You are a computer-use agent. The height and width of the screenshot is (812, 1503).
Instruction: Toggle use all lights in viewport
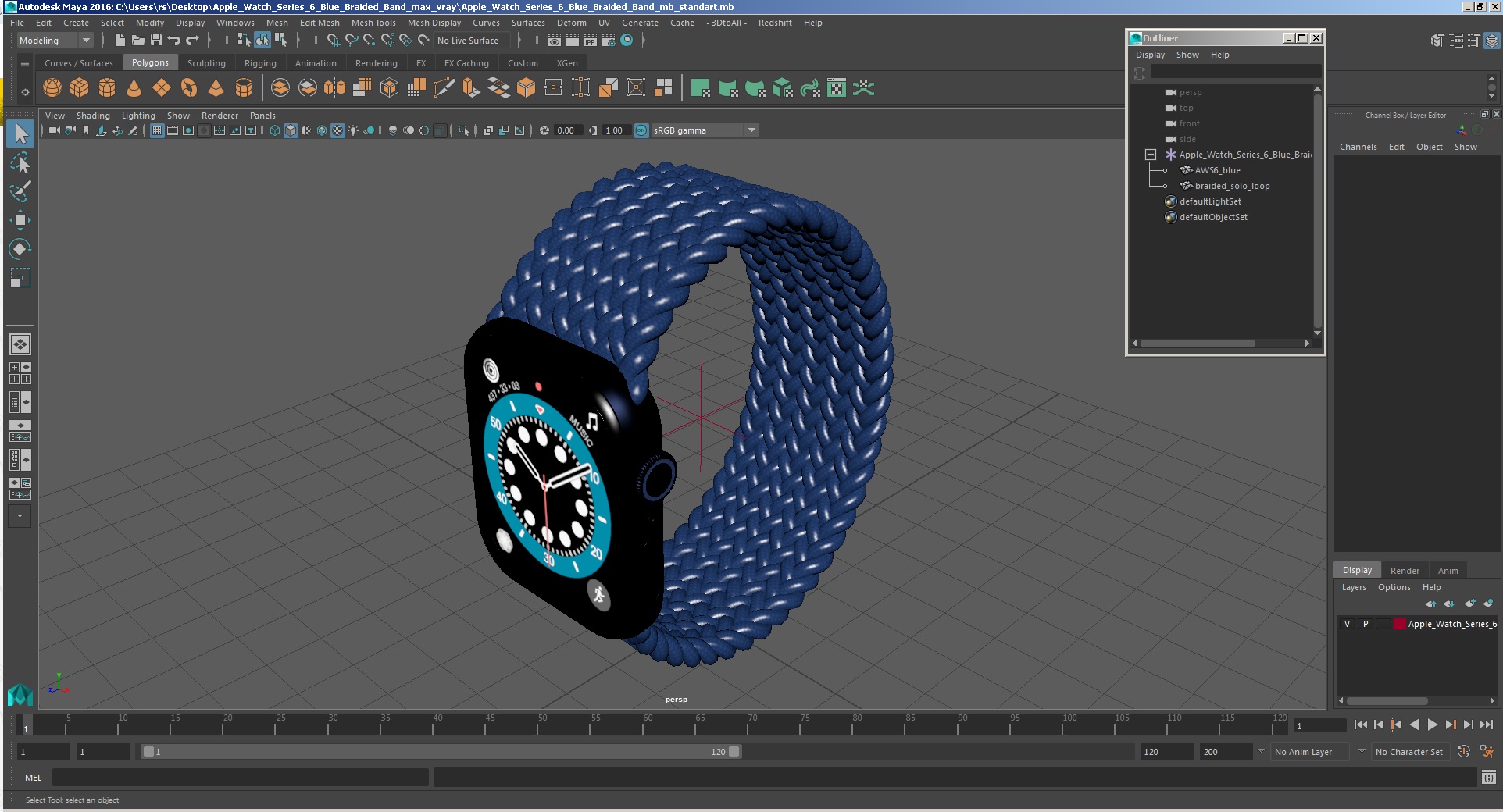point(353,130)
